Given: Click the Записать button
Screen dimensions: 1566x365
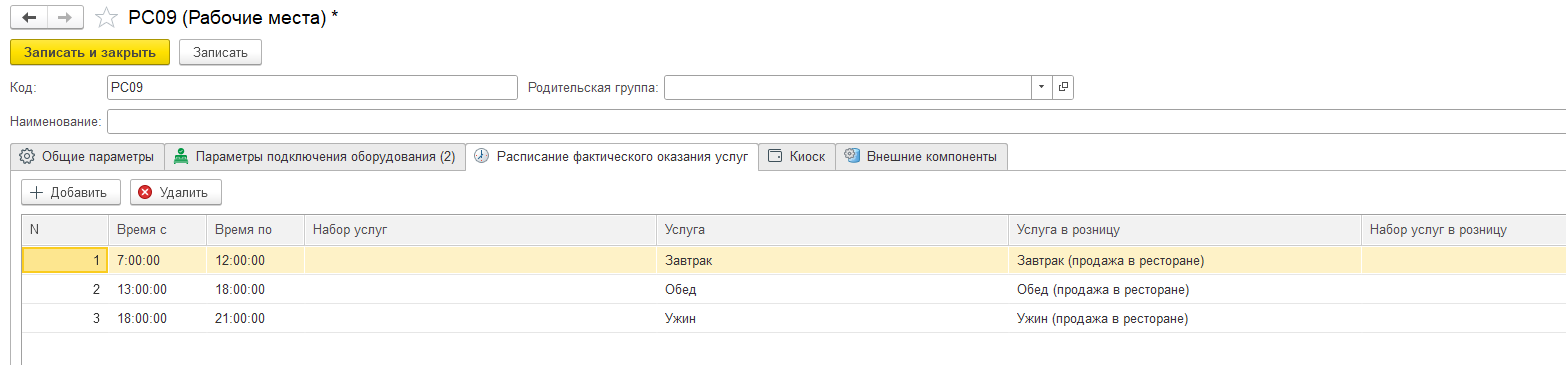Looking at the screenshot, I should 220,52.
